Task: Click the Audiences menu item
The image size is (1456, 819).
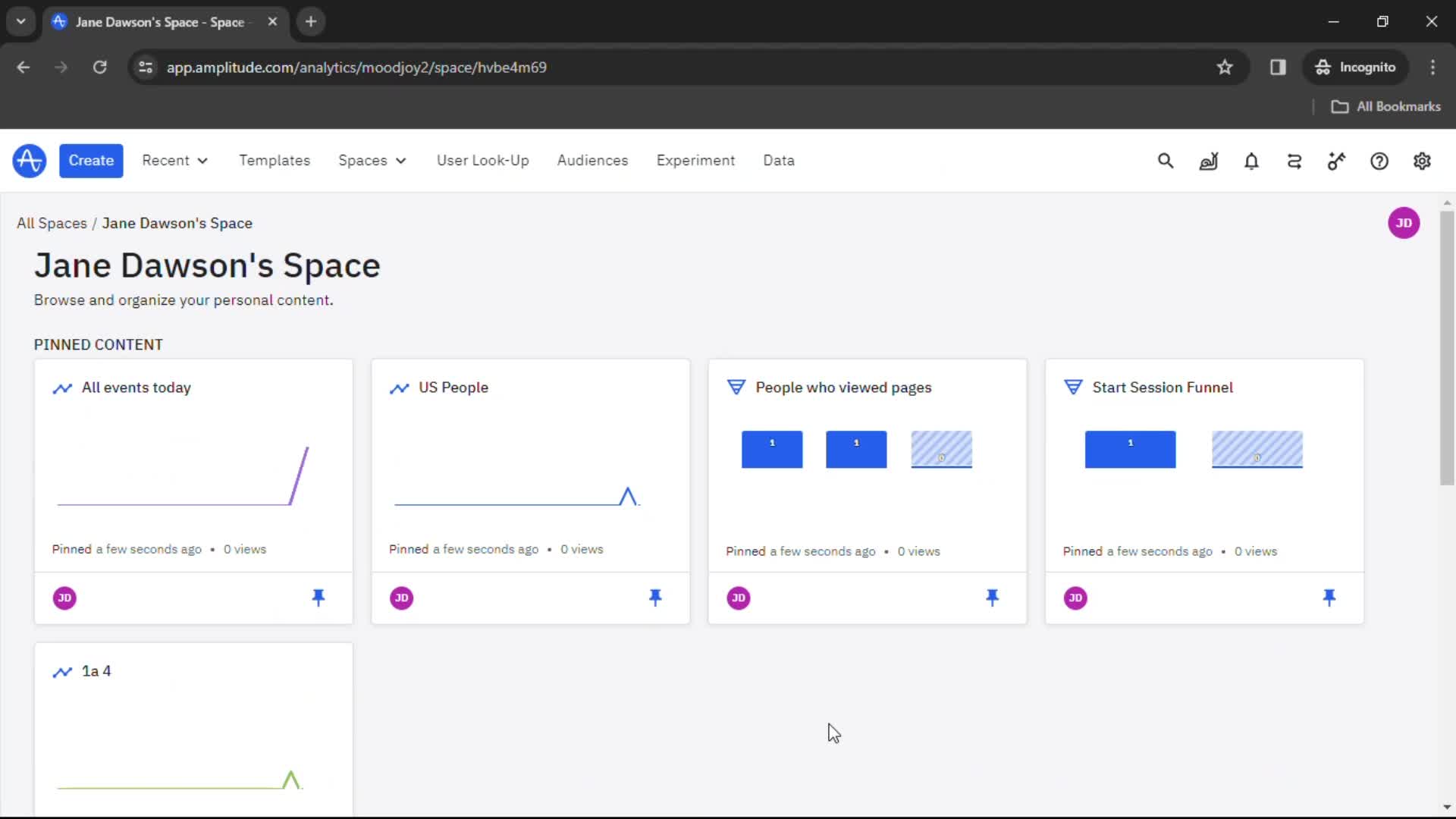Action: [x=593, y=160]
